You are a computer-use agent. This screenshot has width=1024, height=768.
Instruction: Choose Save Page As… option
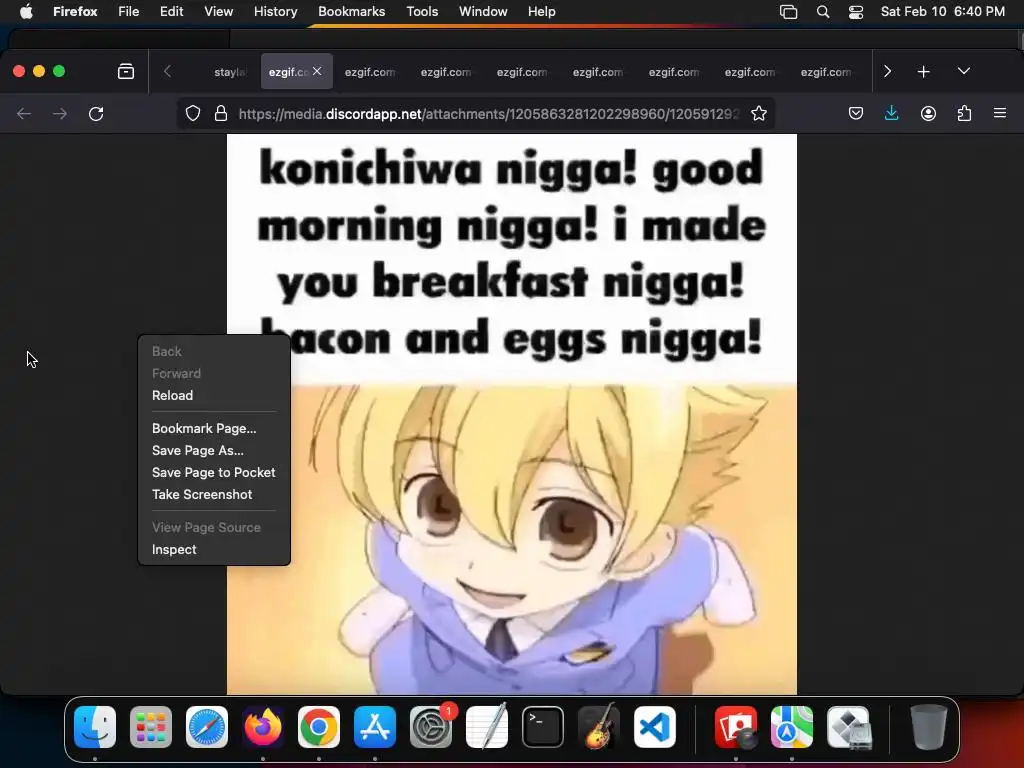[214, 451]
